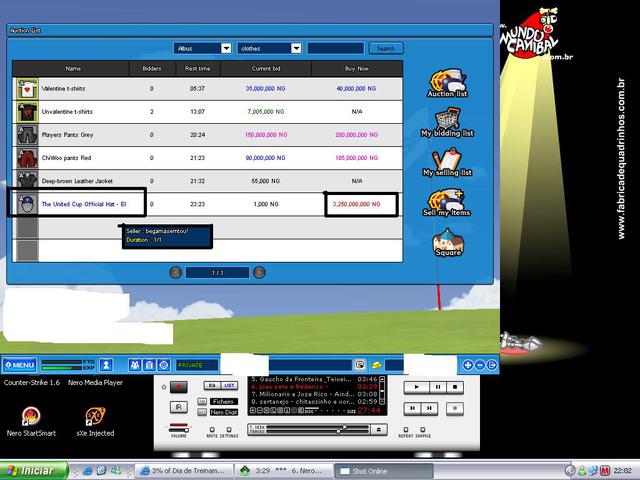The height and width of the screenshot is (480, 640).
Task: Click the plus circle icon in game bar
Action: pyautogui.click(x=468, y=365)
